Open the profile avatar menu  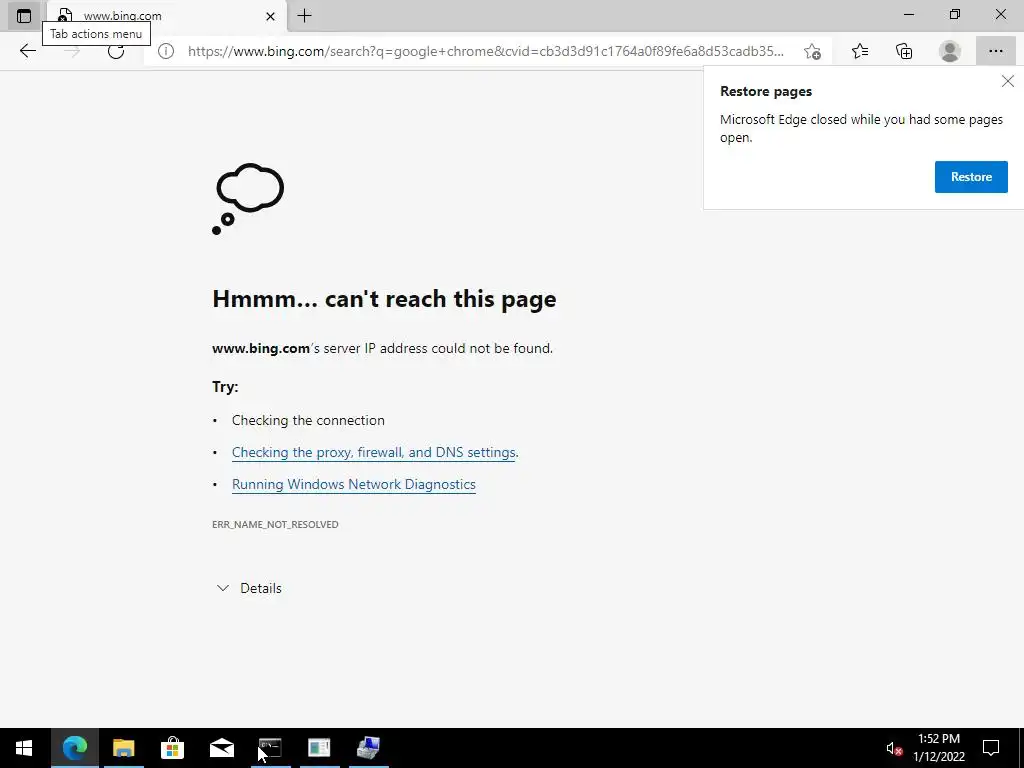(950, 51)
